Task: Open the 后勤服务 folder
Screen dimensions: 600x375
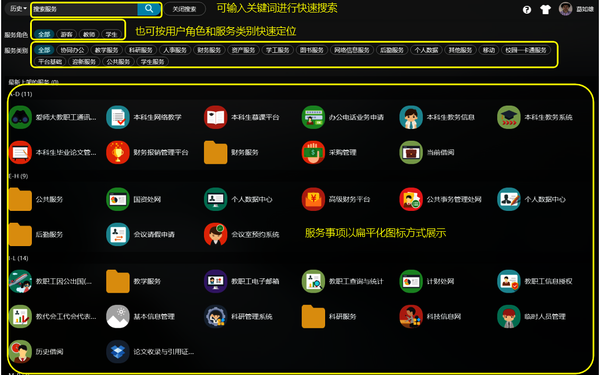Action: (x=20, y=234)
